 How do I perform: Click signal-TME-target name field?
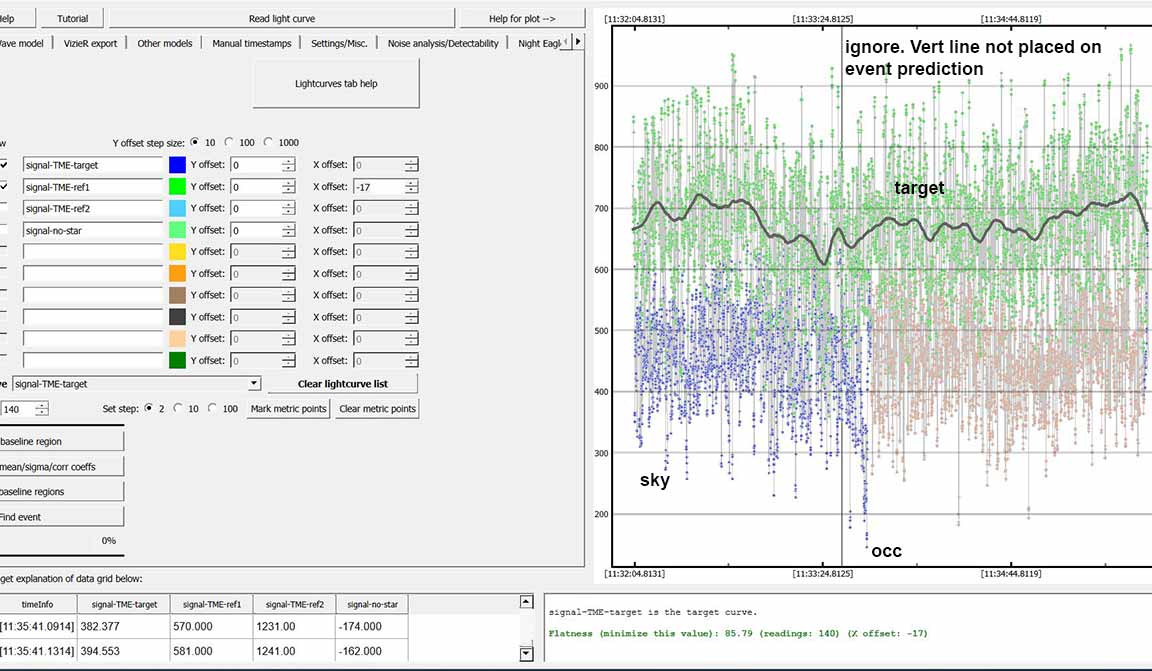click(93, 165)
